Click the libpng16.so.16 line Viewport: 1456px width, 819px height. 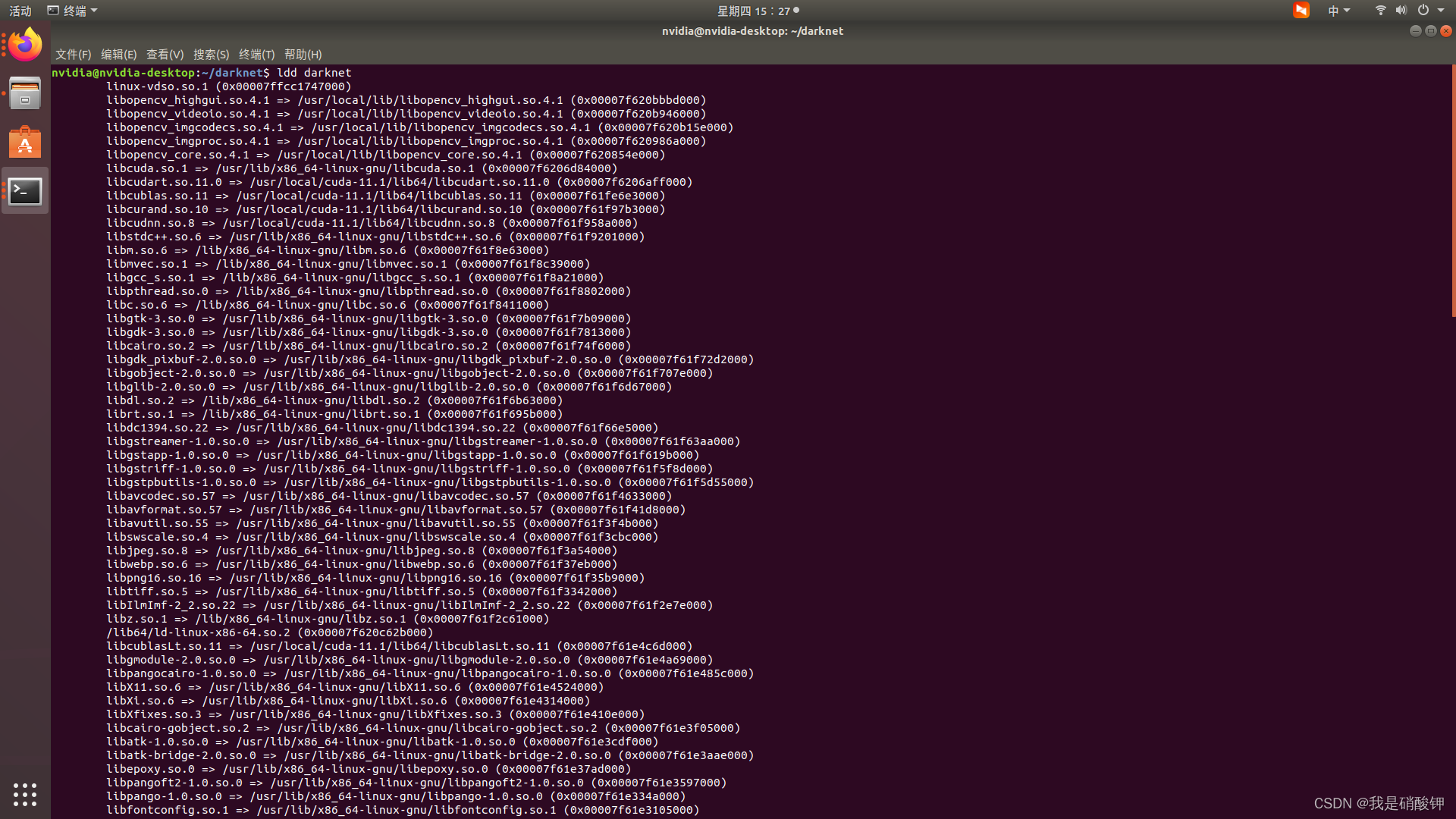click(x=375, y=578)
